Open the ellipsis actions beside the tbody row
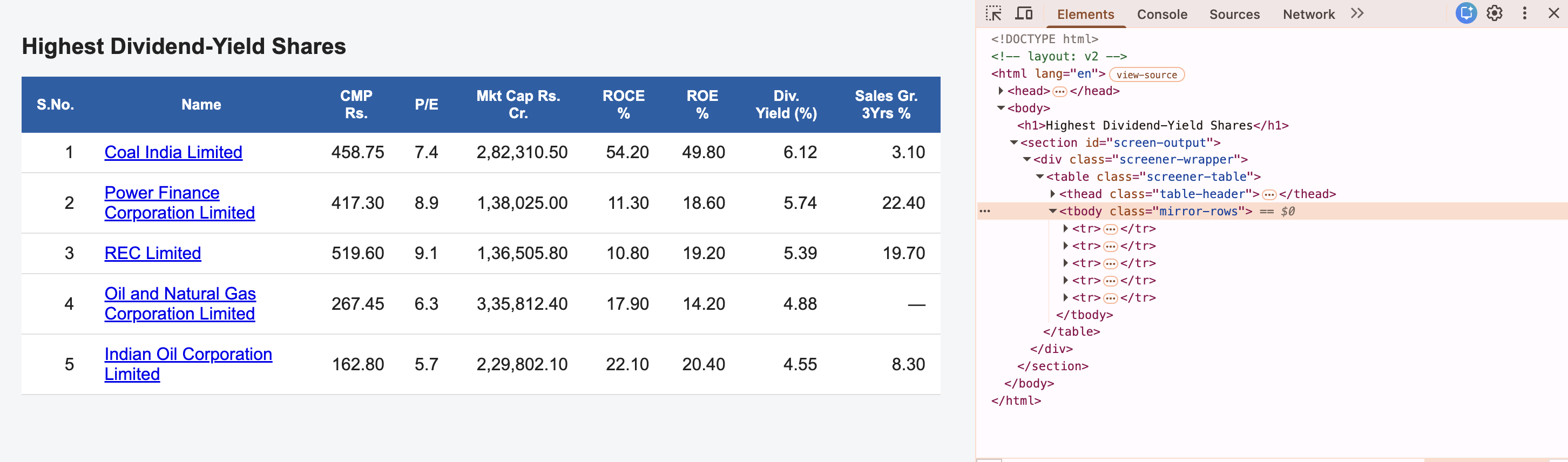Viewport: 1568px width, 462px height. 985,211
